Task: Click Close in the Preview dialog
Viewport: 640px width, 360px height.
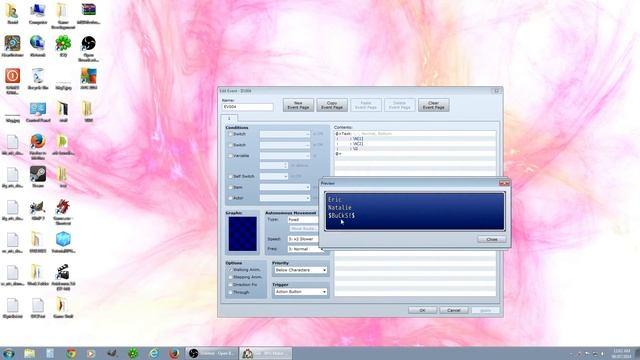Action: (x=492, y=239)
